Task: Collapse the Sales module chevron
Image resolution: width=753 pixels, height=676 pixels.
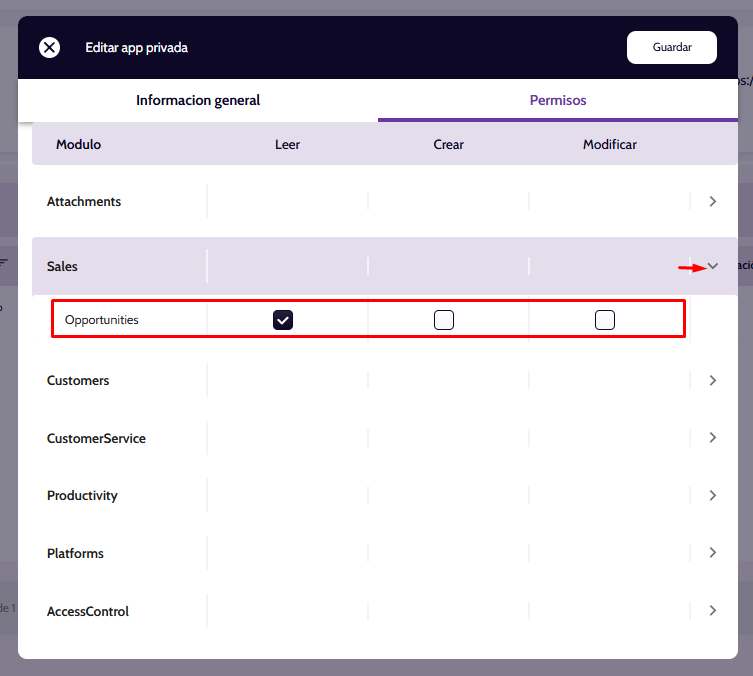Action: [x=713, y=266]
